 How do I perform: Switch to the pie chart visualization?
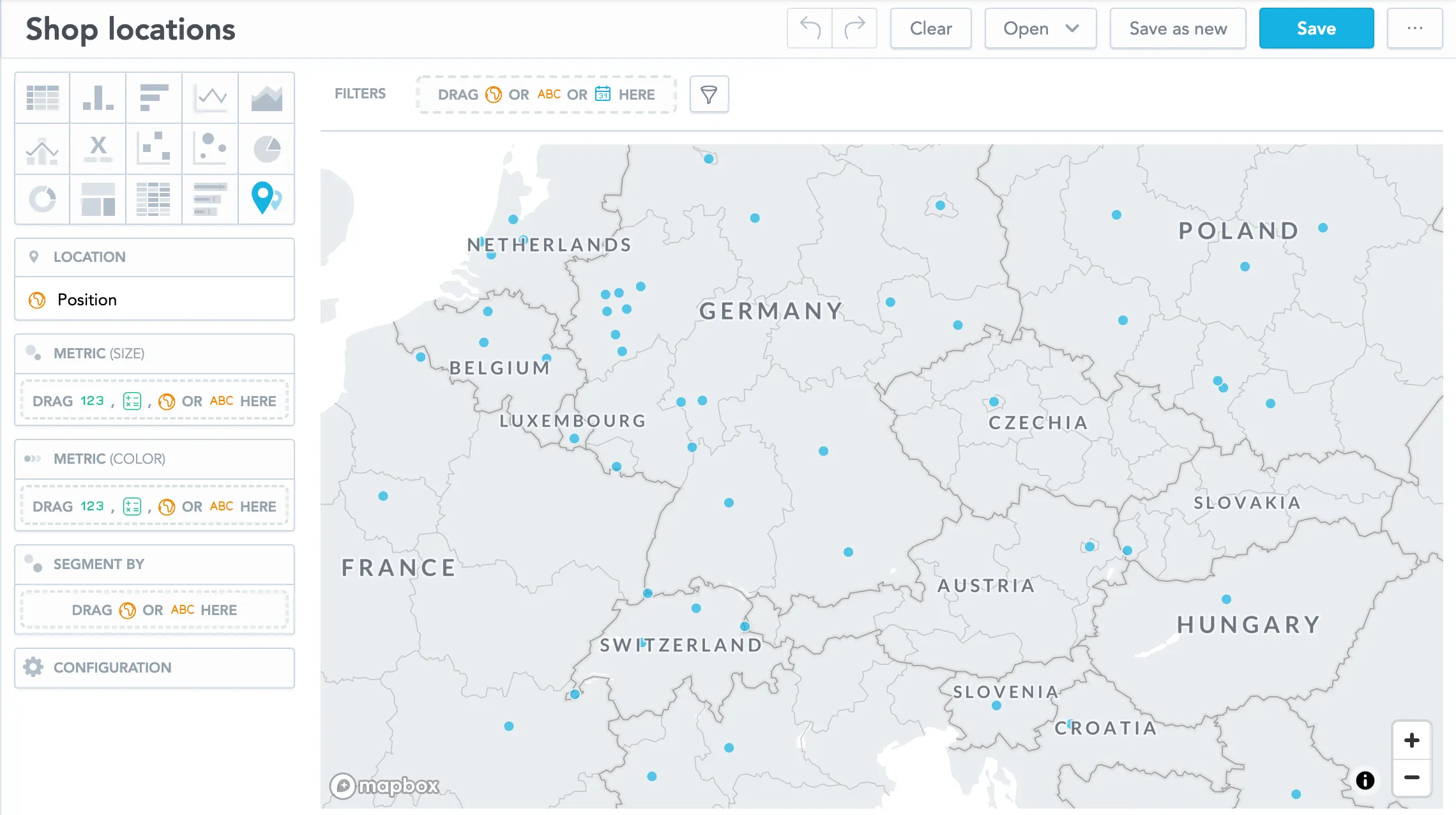click(266, 149)
